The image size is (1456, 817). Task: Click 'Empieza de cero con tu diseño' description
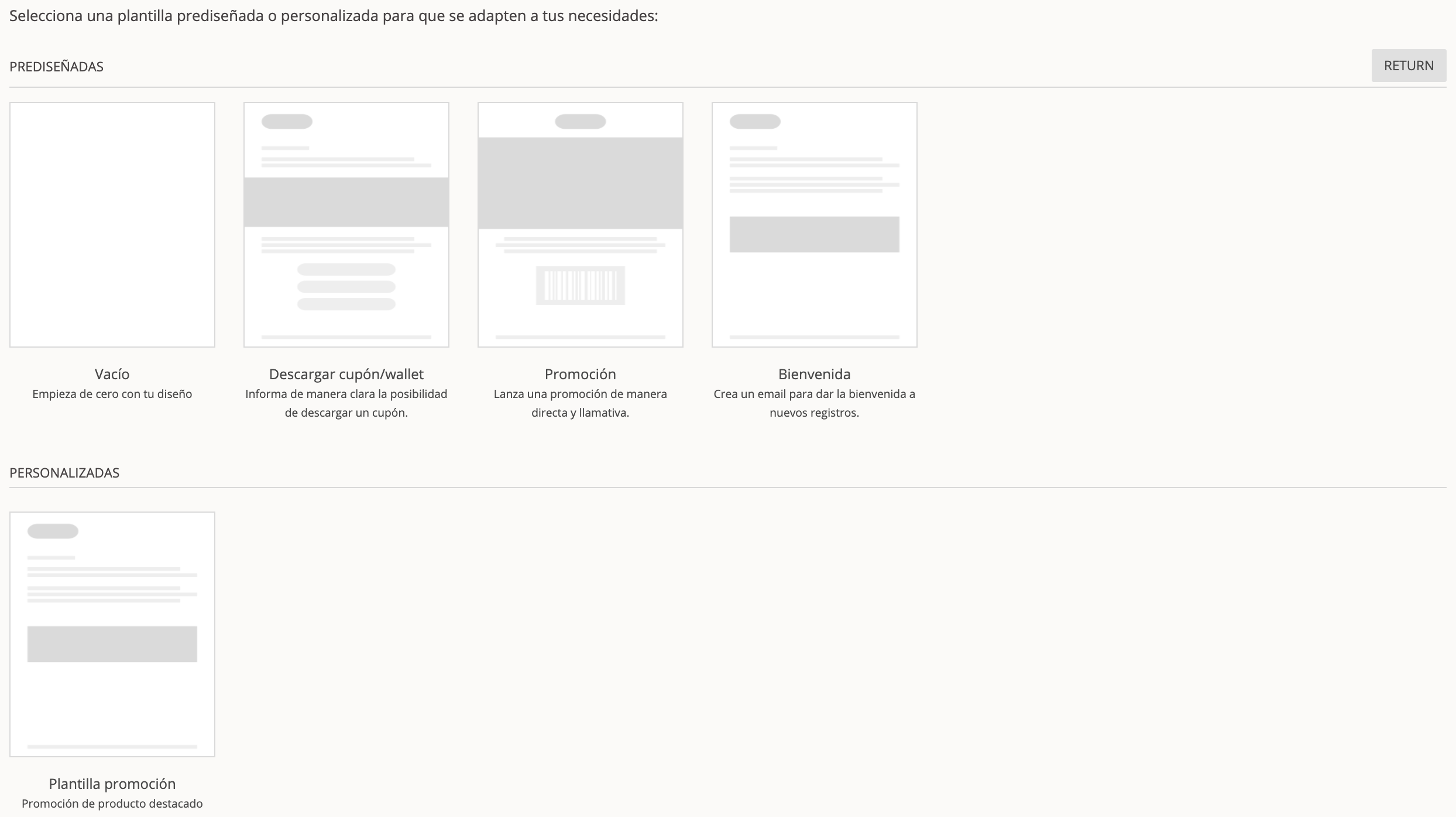112,394
